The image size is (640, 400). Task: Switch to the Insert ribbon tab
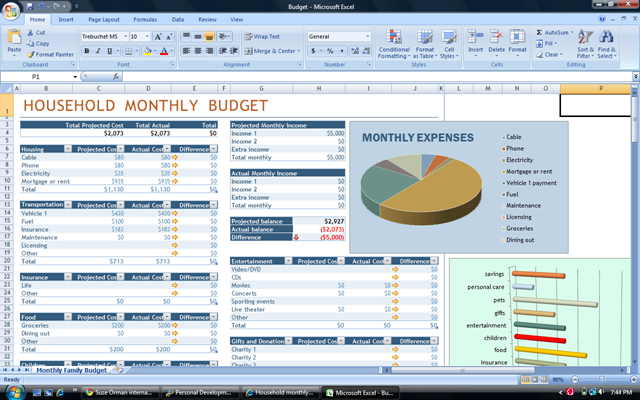(66, 20)
